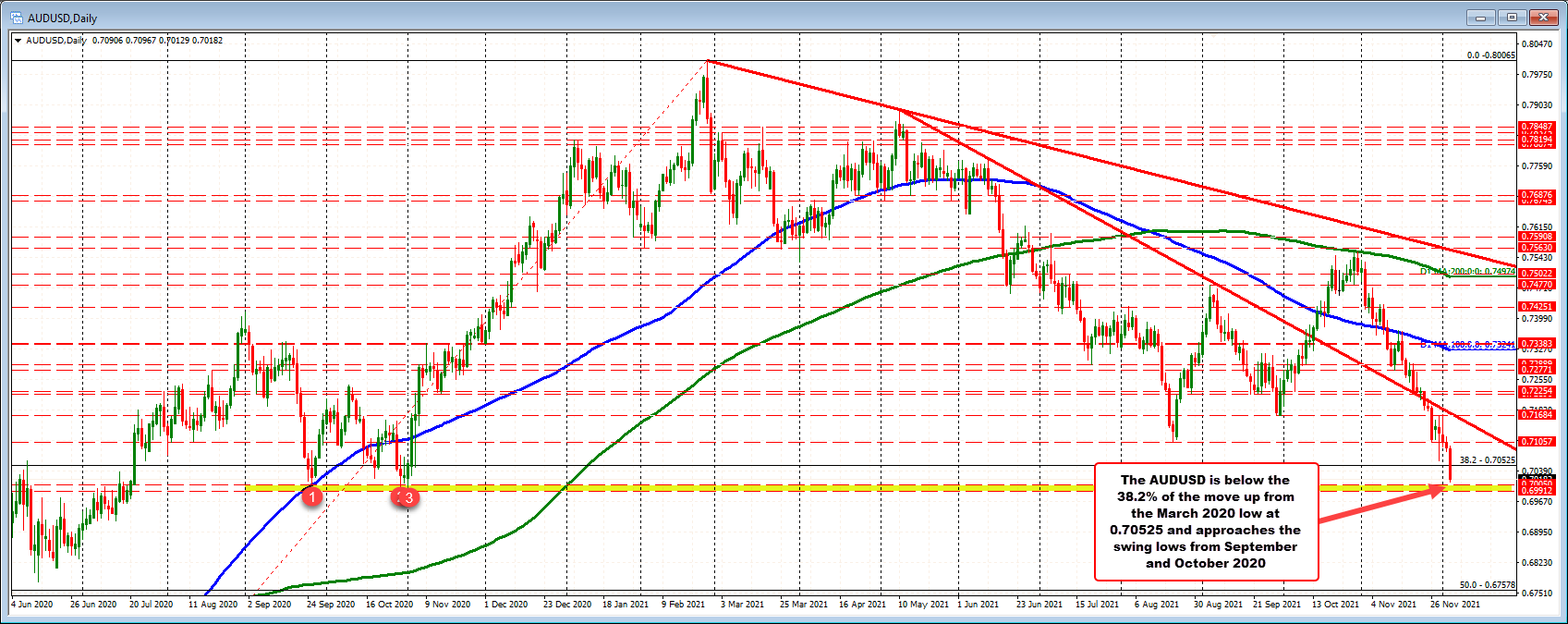Click the red circle marker labeled 1

point(312,496)
